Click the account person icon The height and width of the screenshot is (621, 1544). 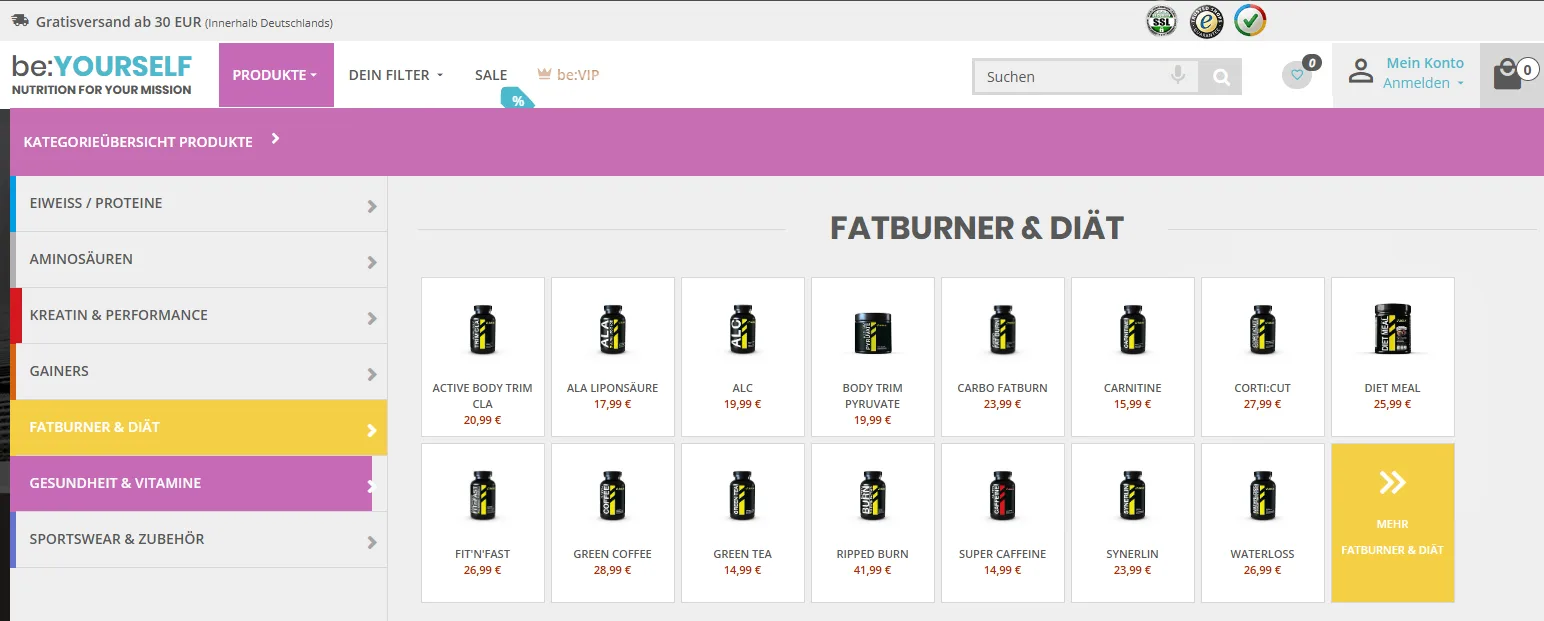tap(1361, 72)
